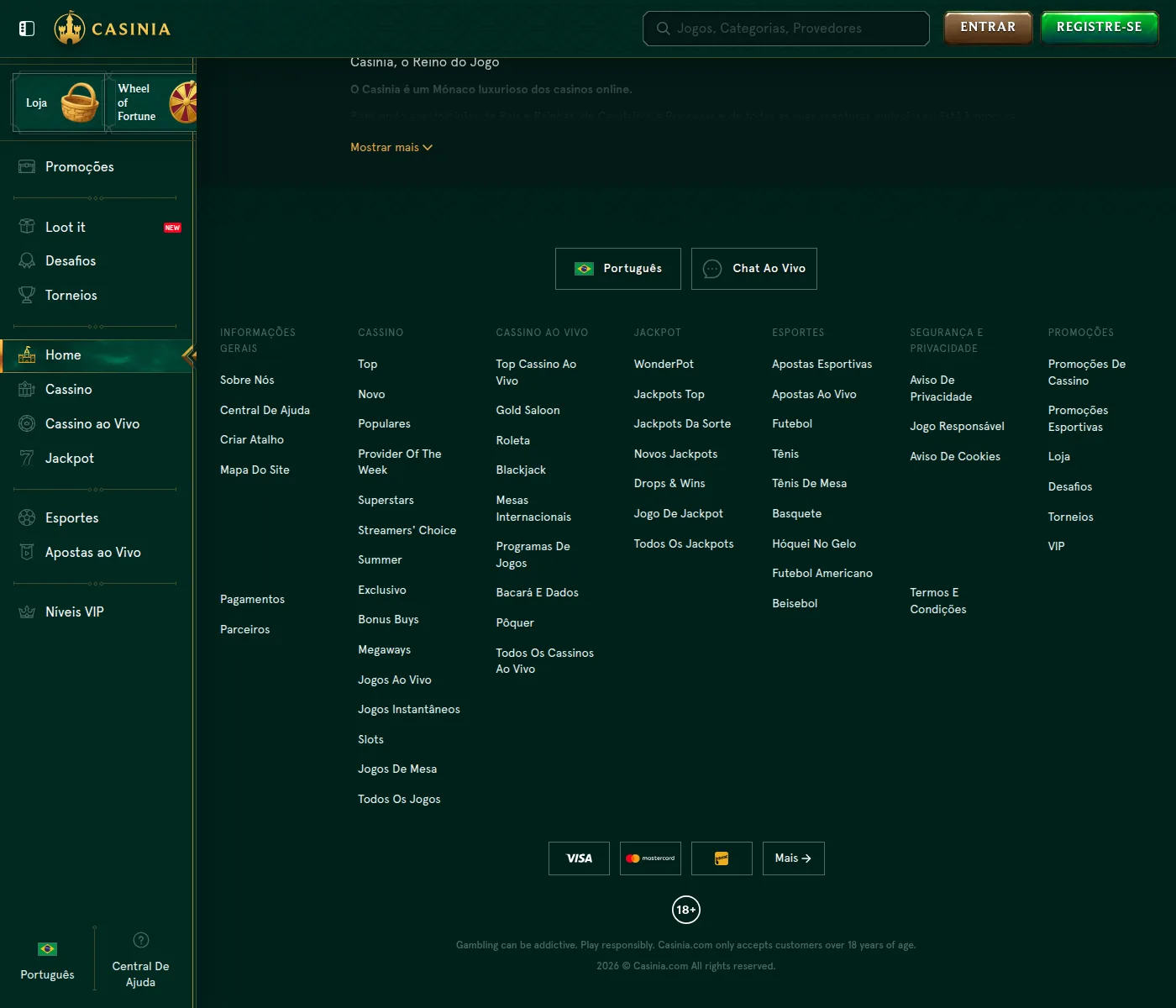Open Drops & Wins footer link

point(669,483)
